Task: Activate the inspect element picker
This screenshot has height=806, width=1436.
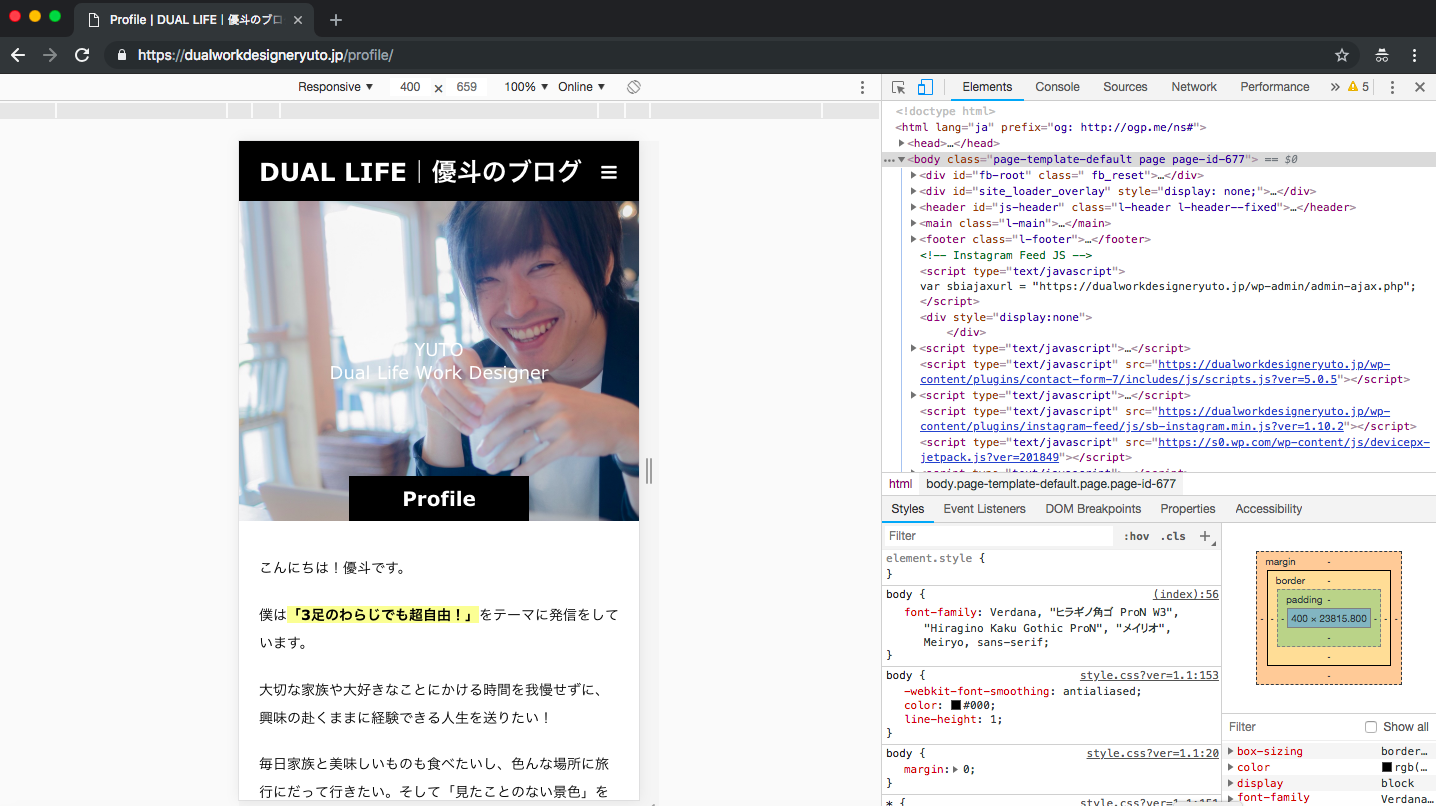Action: pyautogui.click(x=898, y=87)
